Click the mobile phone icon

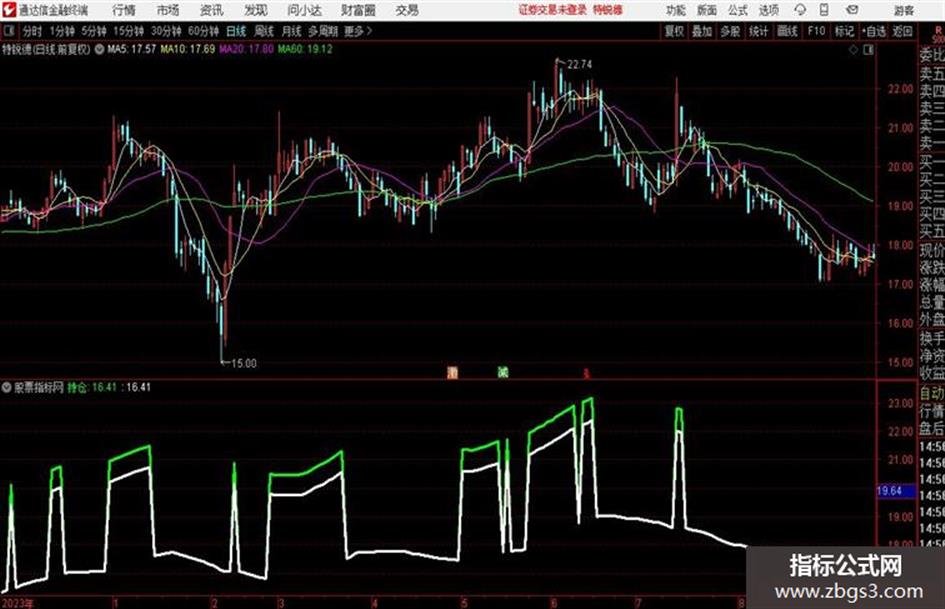point(824,10)
